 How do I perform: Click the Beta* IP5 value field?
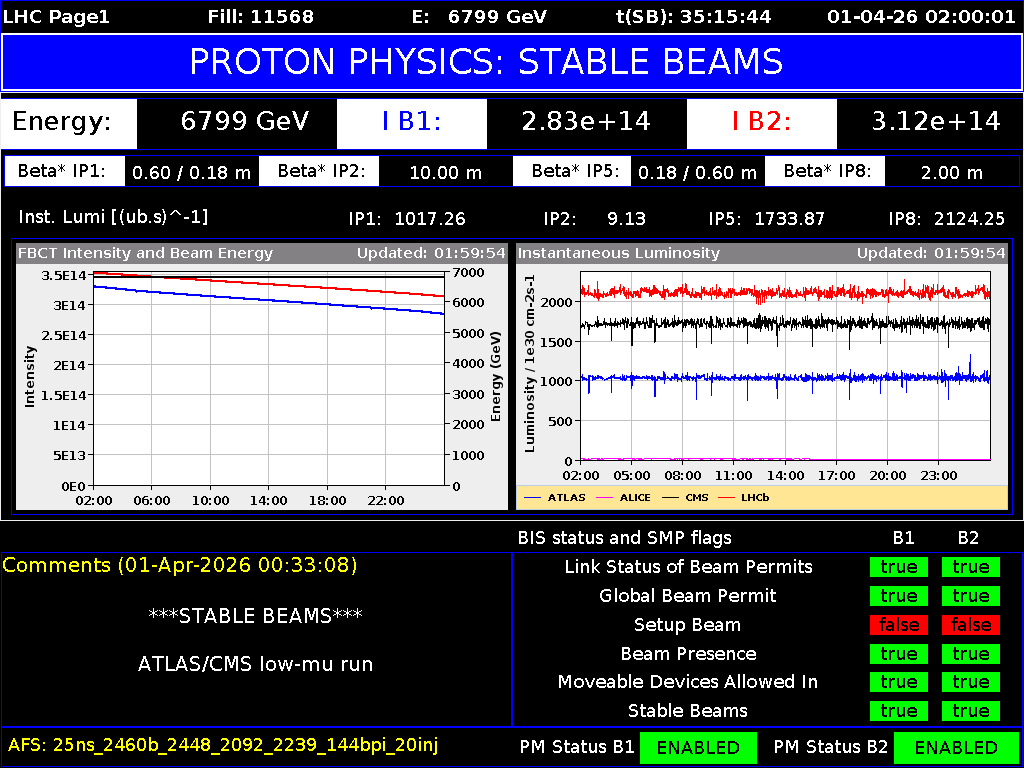tap(698, 170)
